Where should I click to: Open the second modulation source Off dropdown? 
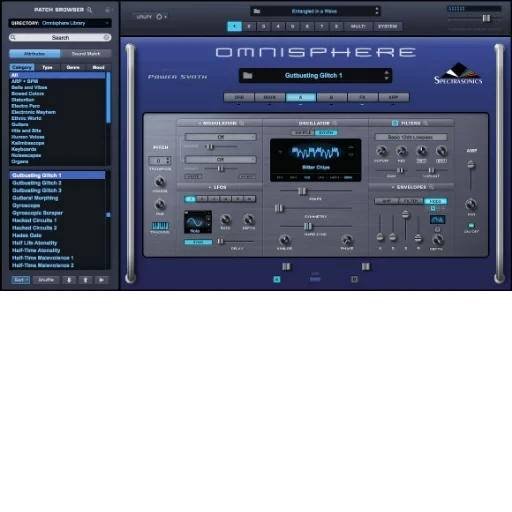pyautogui.click(x=220, y=160)
